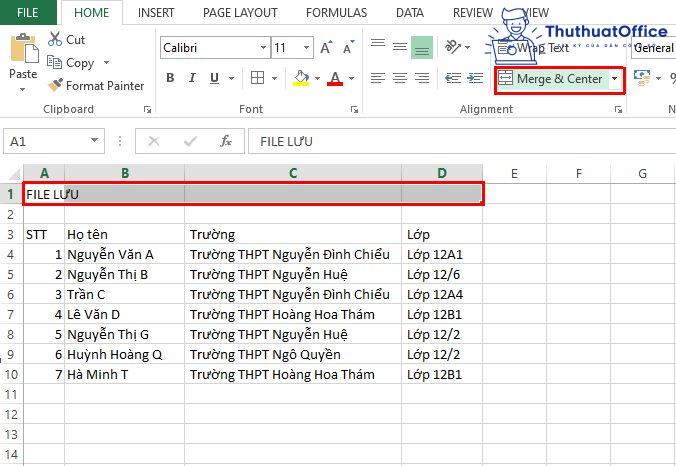Screen dimensions: 676x466
Task: Select column header C
Action: click(293, 173)
